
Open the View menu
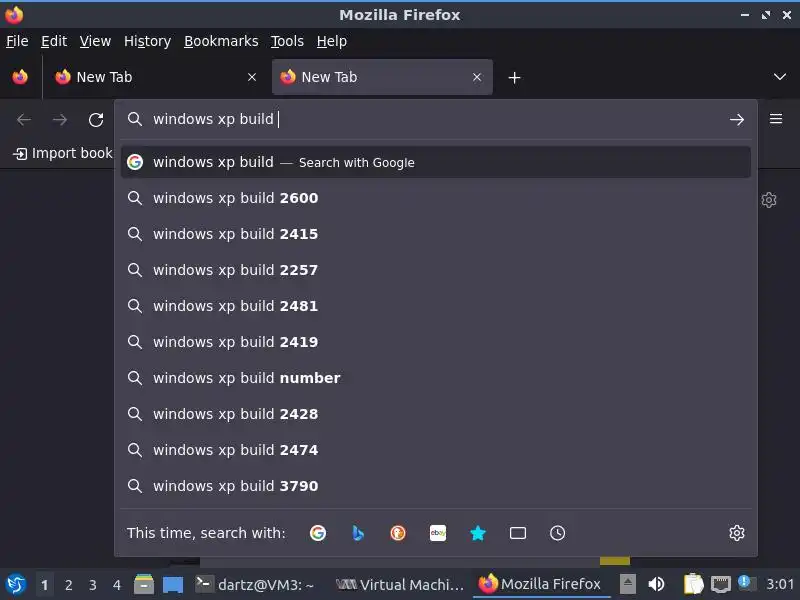click(x=95, y=41)
